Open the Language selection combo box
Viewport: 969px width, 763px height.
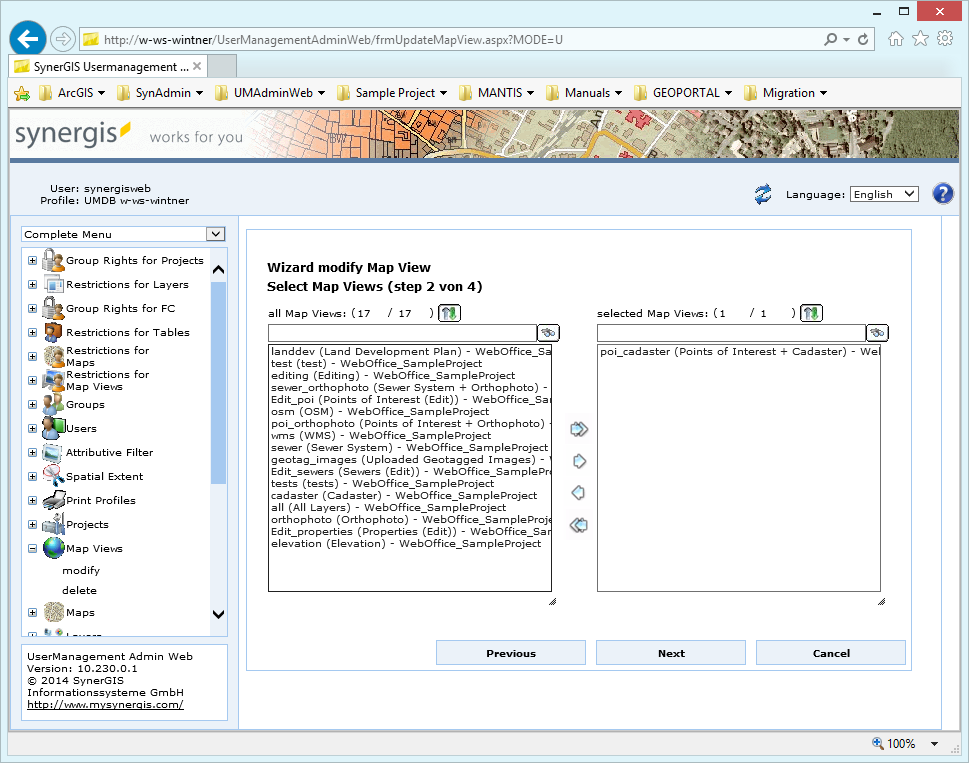click(883, 194)
